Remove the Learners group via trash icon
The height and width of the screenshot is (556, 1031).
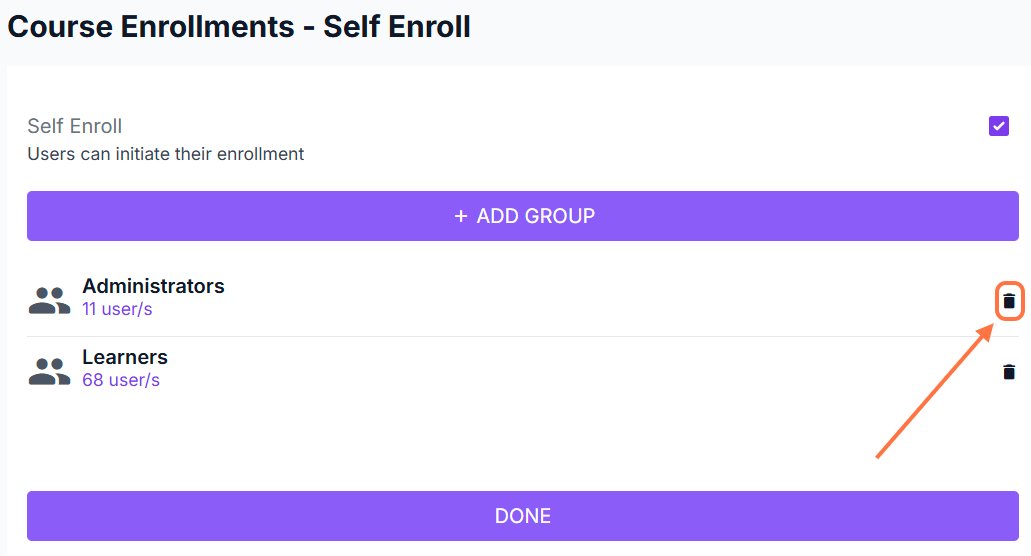pos(1009,372)
